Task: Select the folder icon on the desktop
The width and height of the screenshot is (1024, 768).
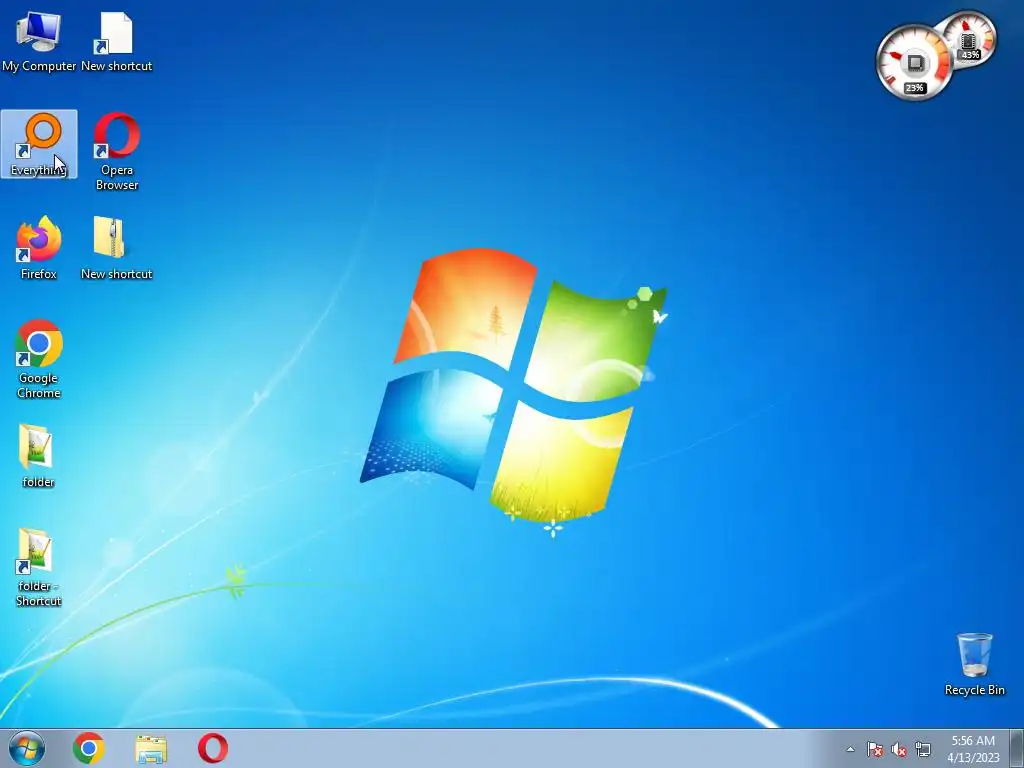Action: 37,456
